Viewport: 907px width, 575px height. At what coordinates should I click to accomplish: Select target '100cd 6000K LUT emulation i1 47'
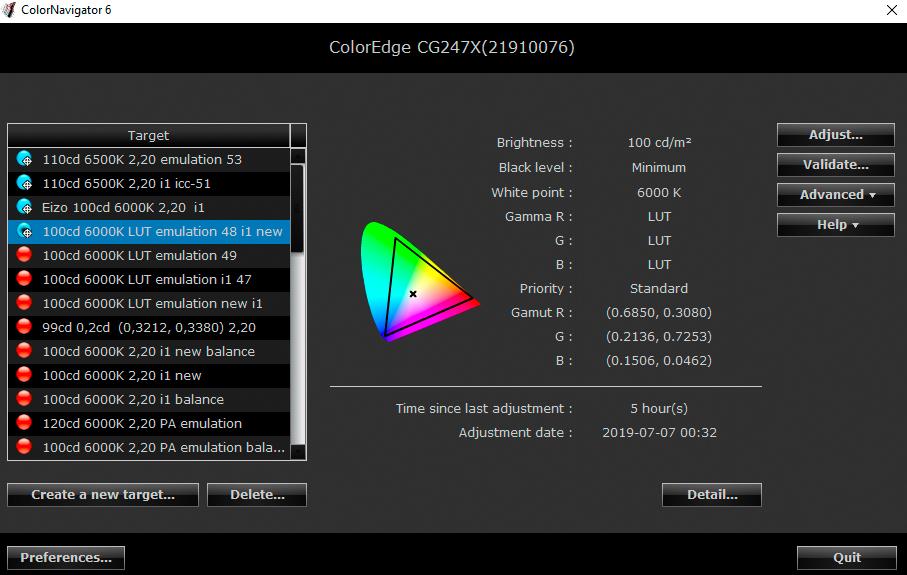coord(149,280)
